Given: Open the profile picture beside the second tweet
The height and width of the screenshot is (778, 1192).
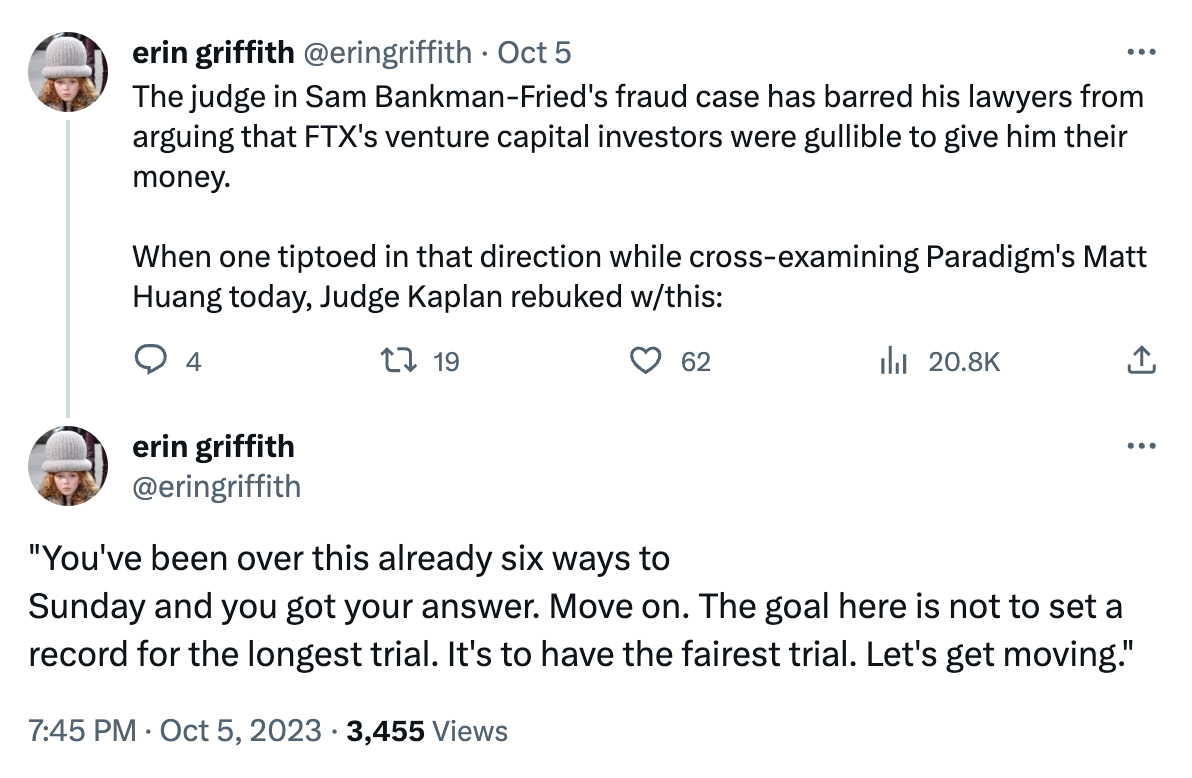Looking at the screenshot, I should tap(67, 466).
